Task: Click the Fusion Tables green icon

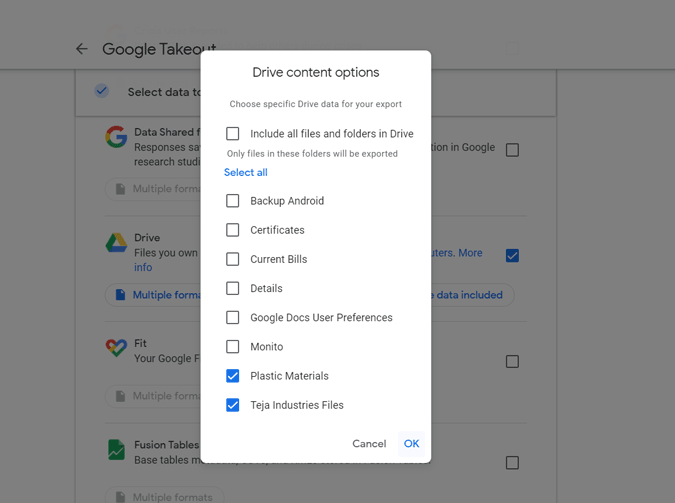Action: 117,450
